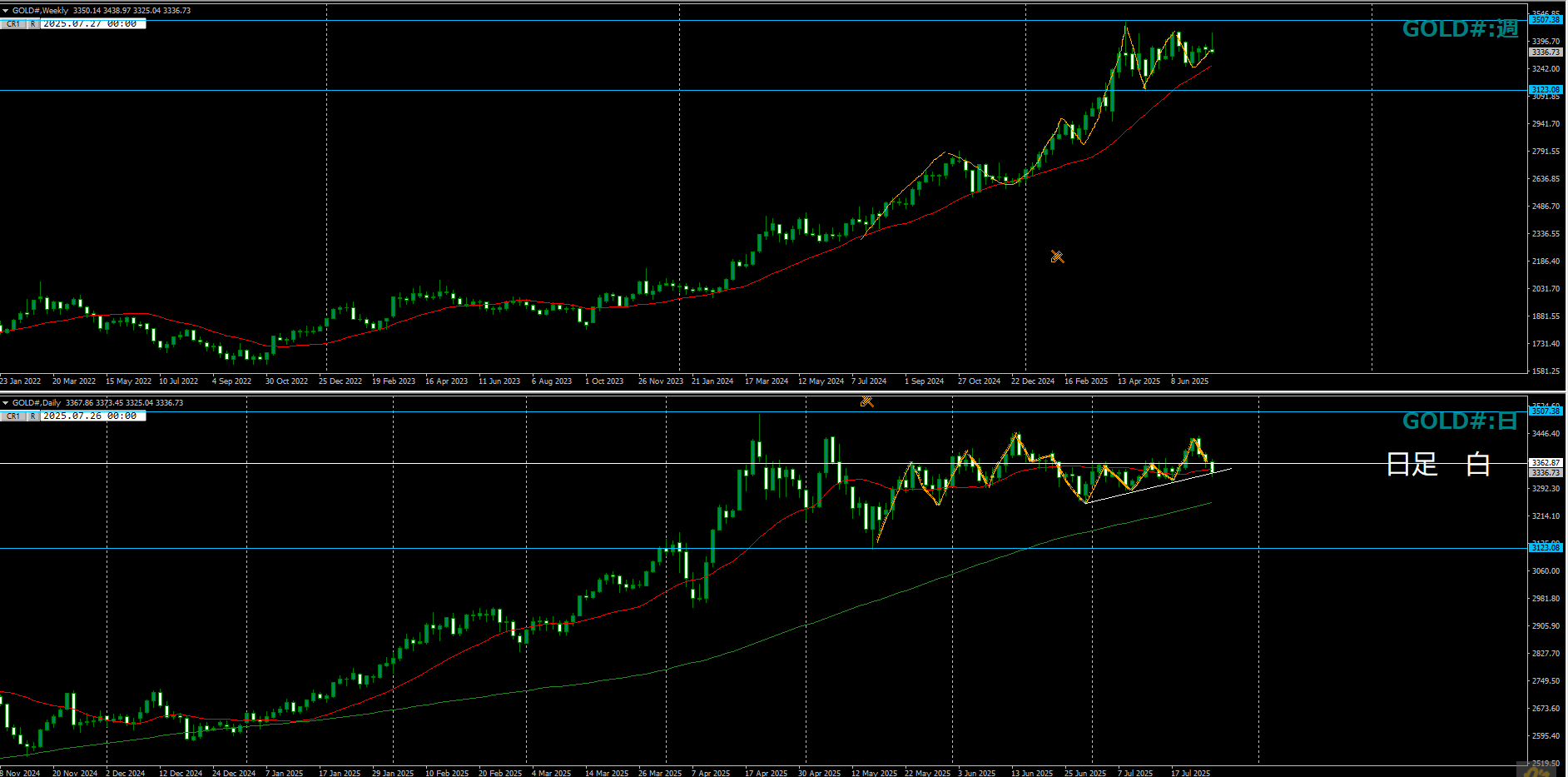
Task: Click the 3362.87 price tag on Daily chart
Action: 1546,463
